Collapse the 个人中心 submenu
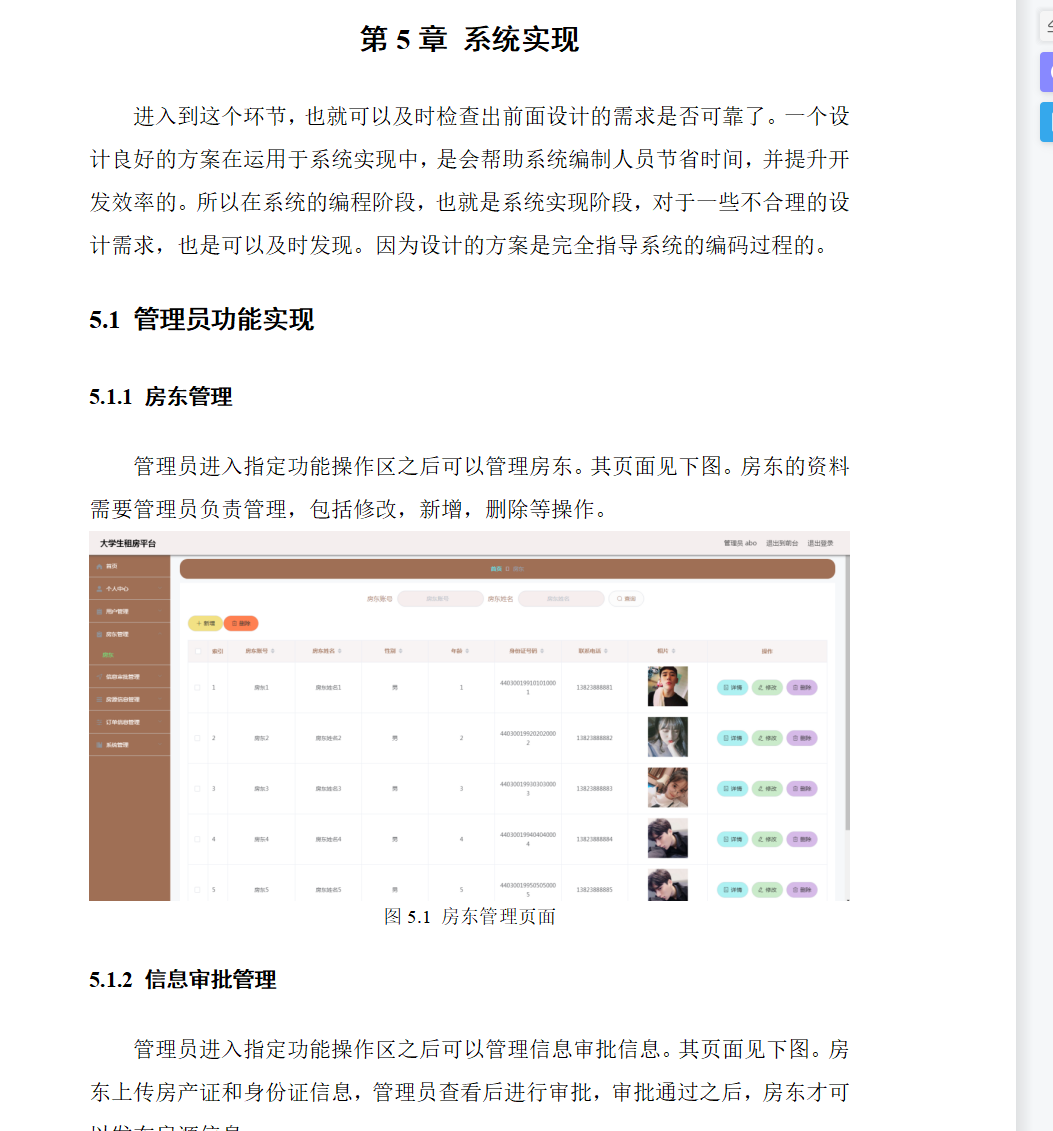 coord(161,590)
